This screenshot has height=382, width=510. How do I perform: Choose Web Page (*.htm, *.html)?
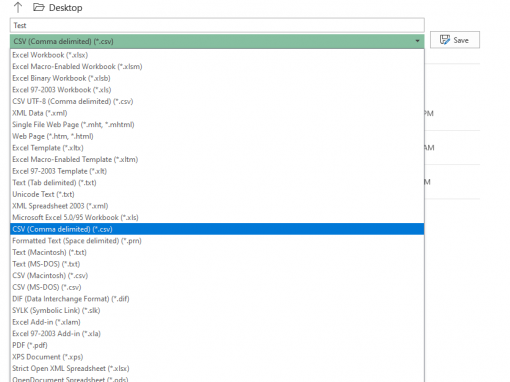[x=217, y=136]
